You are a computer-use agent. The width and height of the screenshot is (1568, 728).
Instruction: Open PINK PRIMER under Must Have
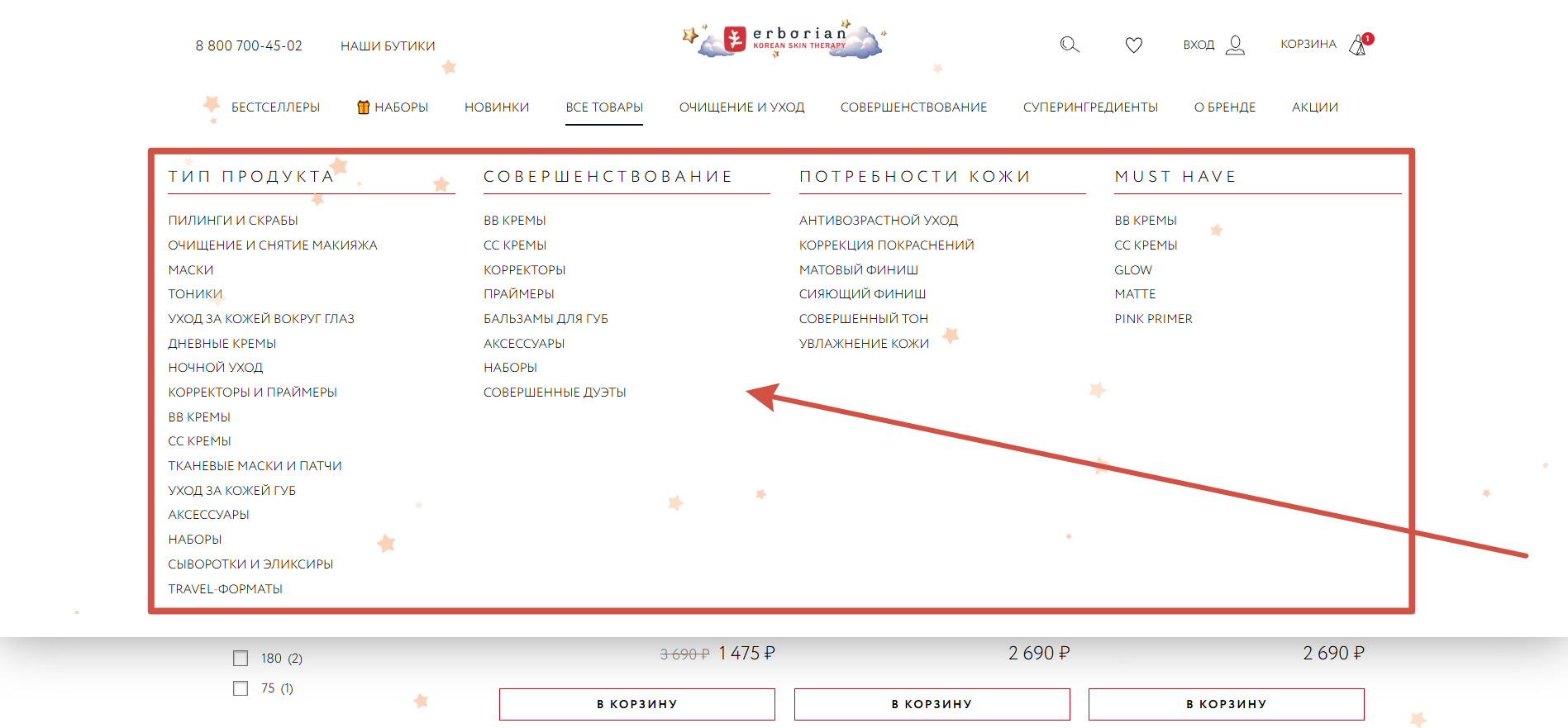click(1154, 319)
